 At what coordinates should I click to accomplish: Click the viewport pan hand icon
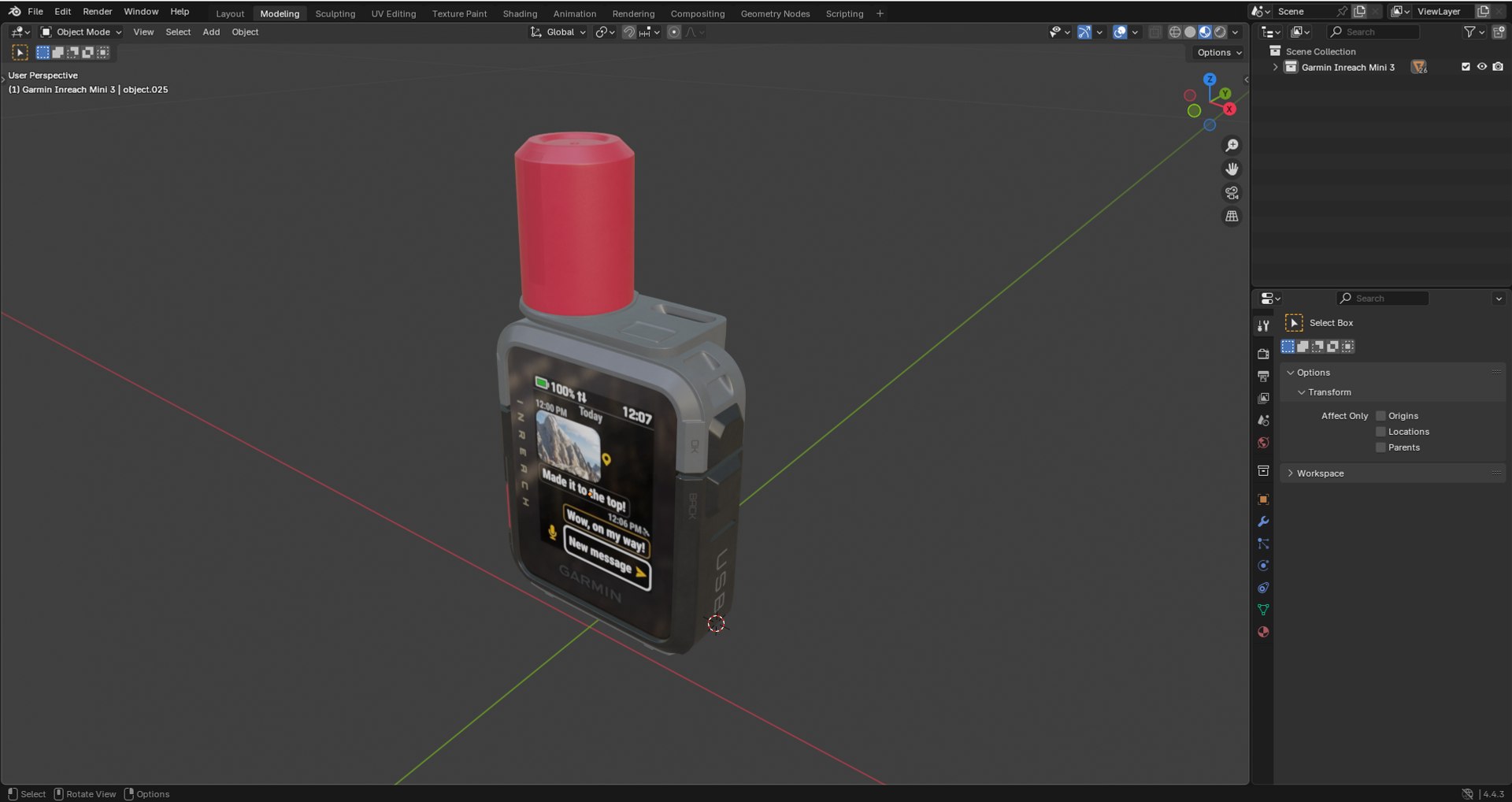[1232, 169]
